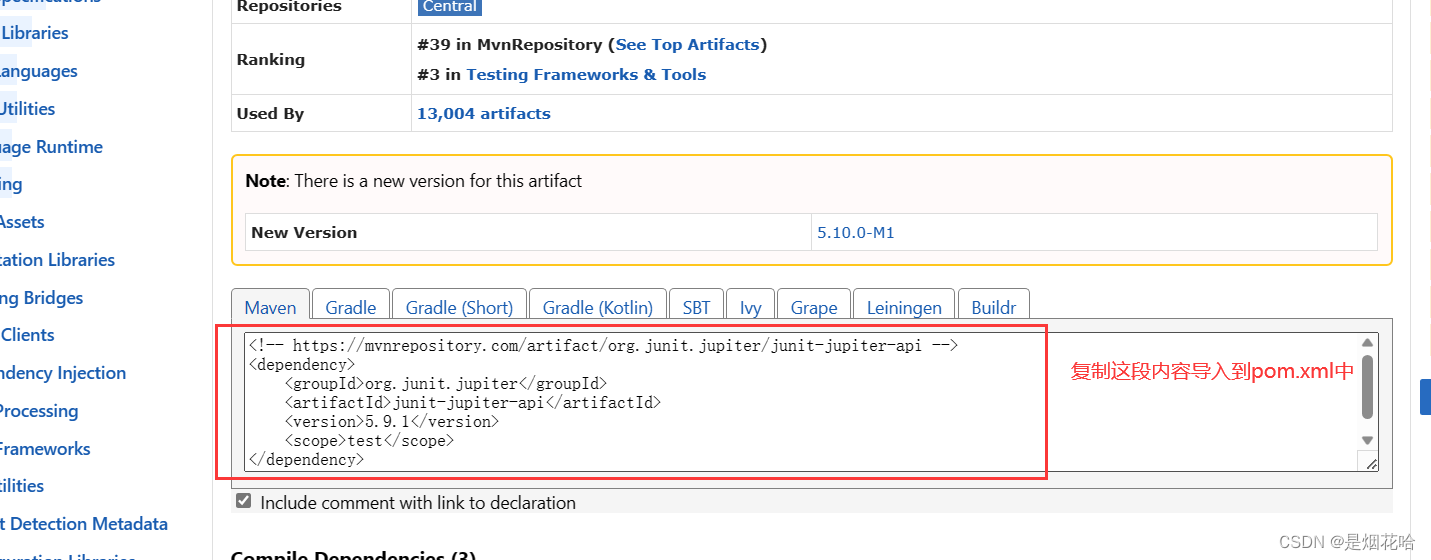Open the 13,004 artifacts link
The image size is (1431, 560).
tap(484, 113)
